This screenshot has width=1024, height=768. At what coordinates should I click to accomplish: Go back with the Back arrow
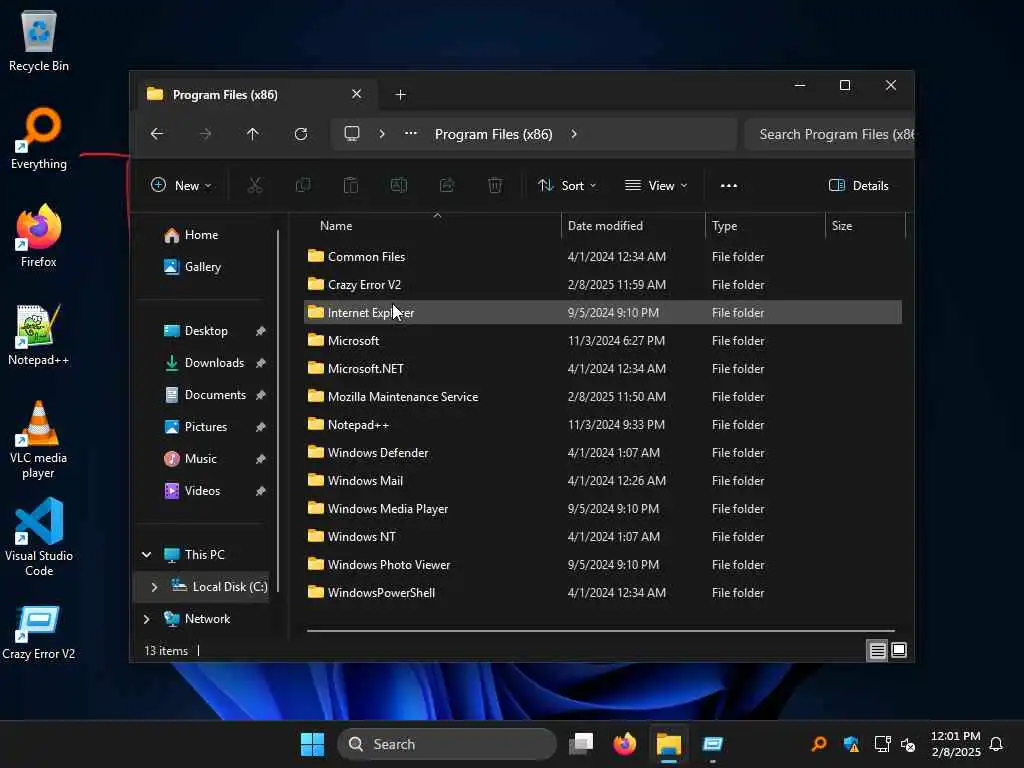157,134
